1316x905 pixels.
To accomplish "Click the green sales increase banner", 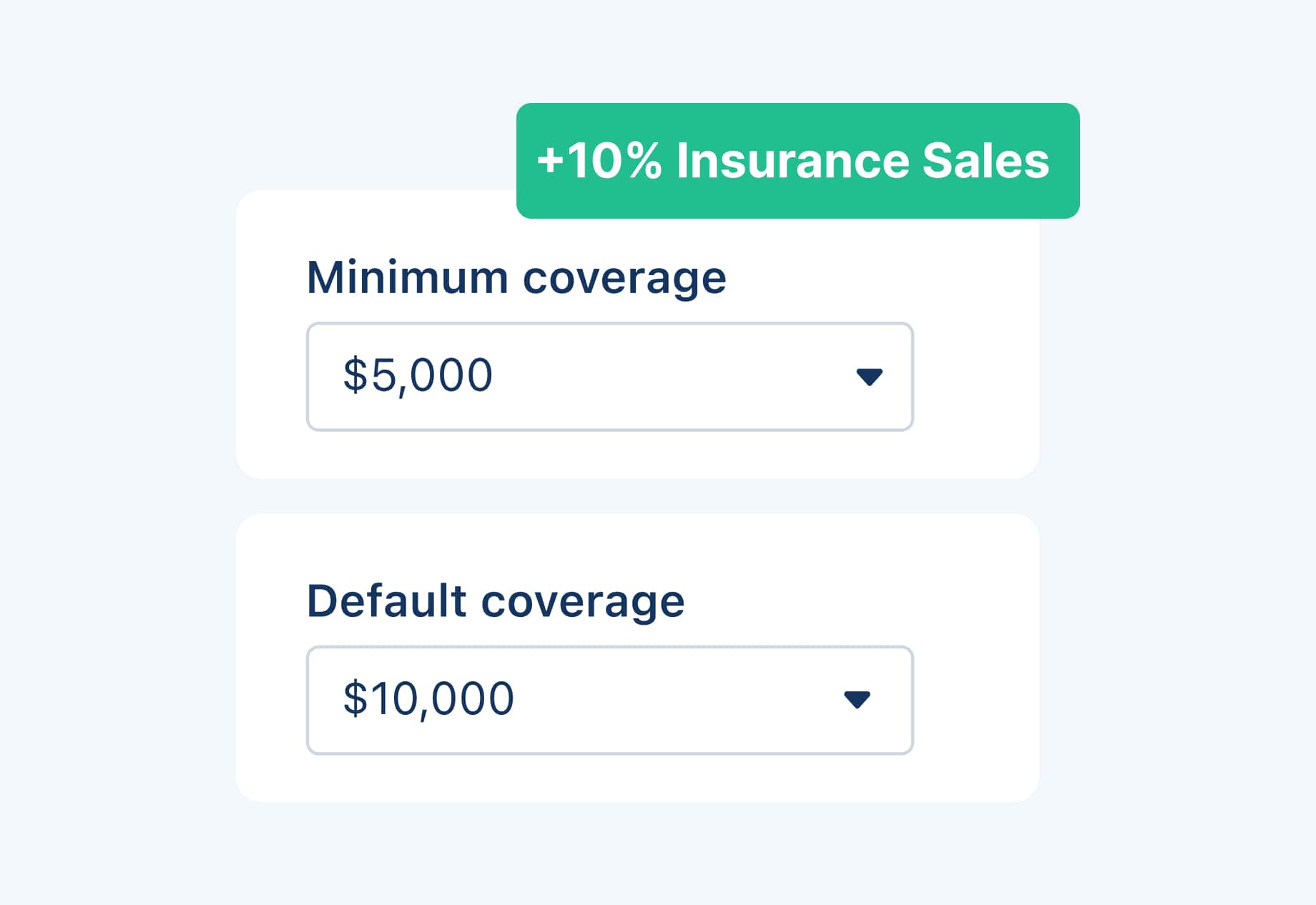I will pyautogui.click(x=796, y=161).
